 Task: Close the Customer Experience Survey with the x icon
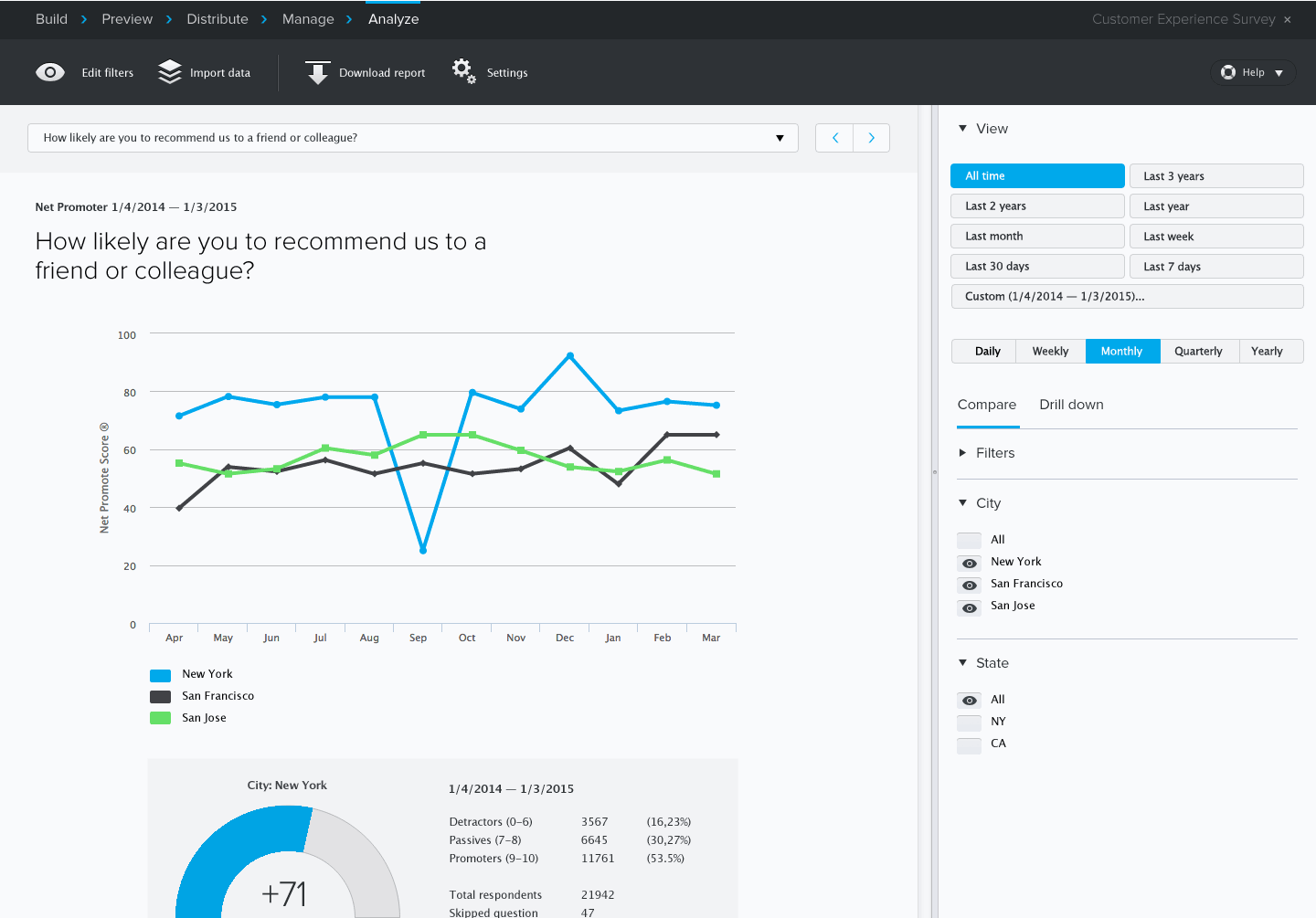pos(1287,19)
